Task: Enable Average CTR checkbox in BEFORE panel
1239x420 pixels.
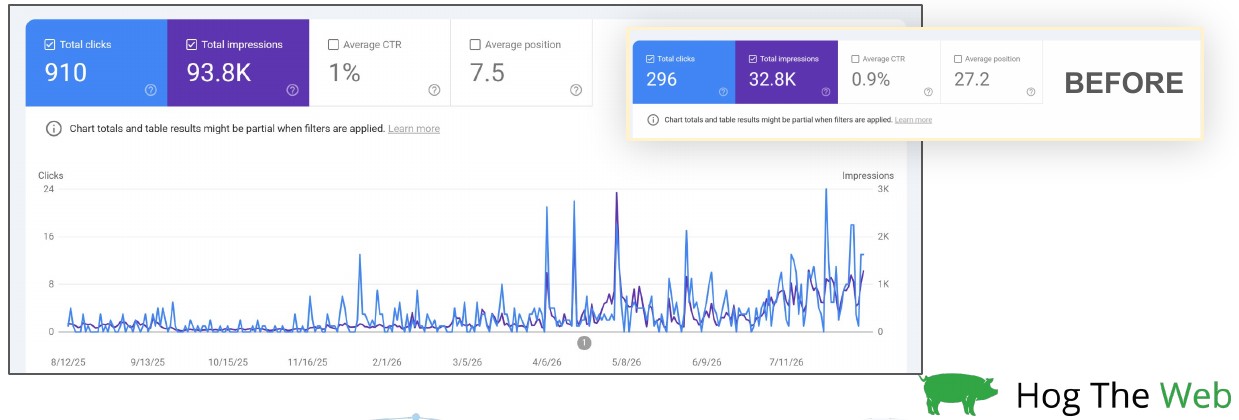Action: click(856, 59)
